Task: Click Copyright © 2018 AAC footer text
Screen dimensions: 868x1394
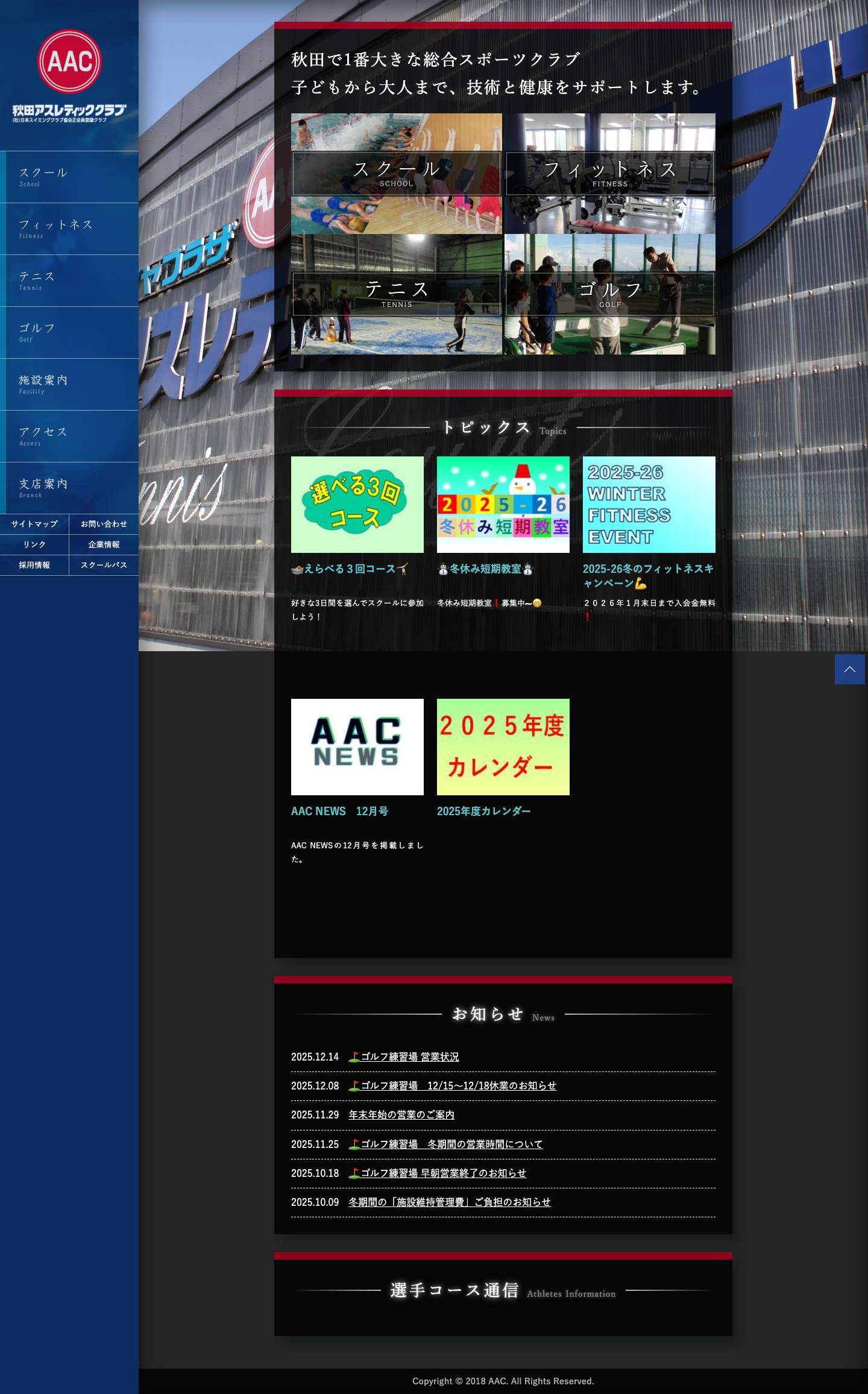Action: (x=503, y=1381)
